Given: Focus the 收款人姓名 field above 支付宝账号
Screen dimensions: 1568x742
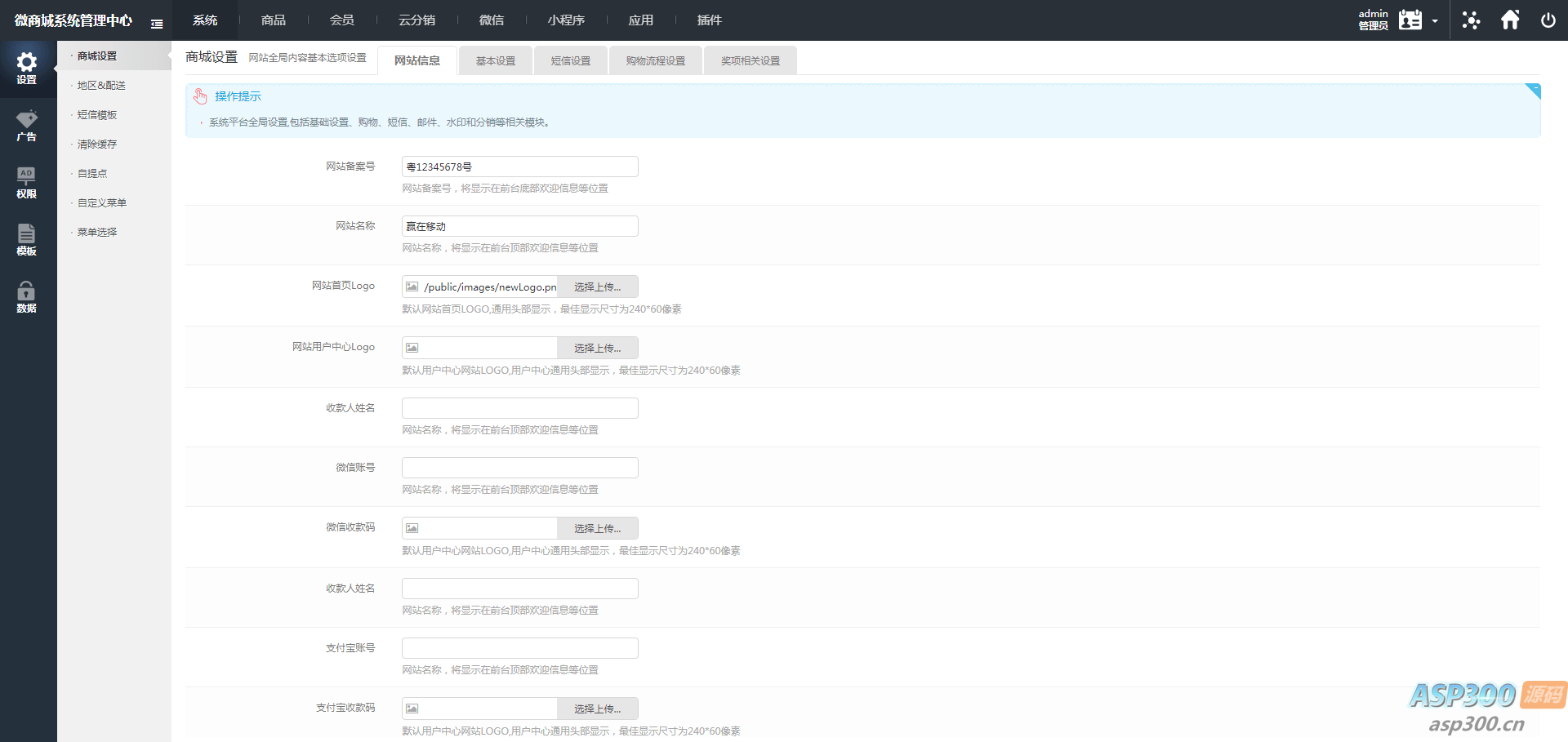Looking at the screenshot, I should 520,589.
